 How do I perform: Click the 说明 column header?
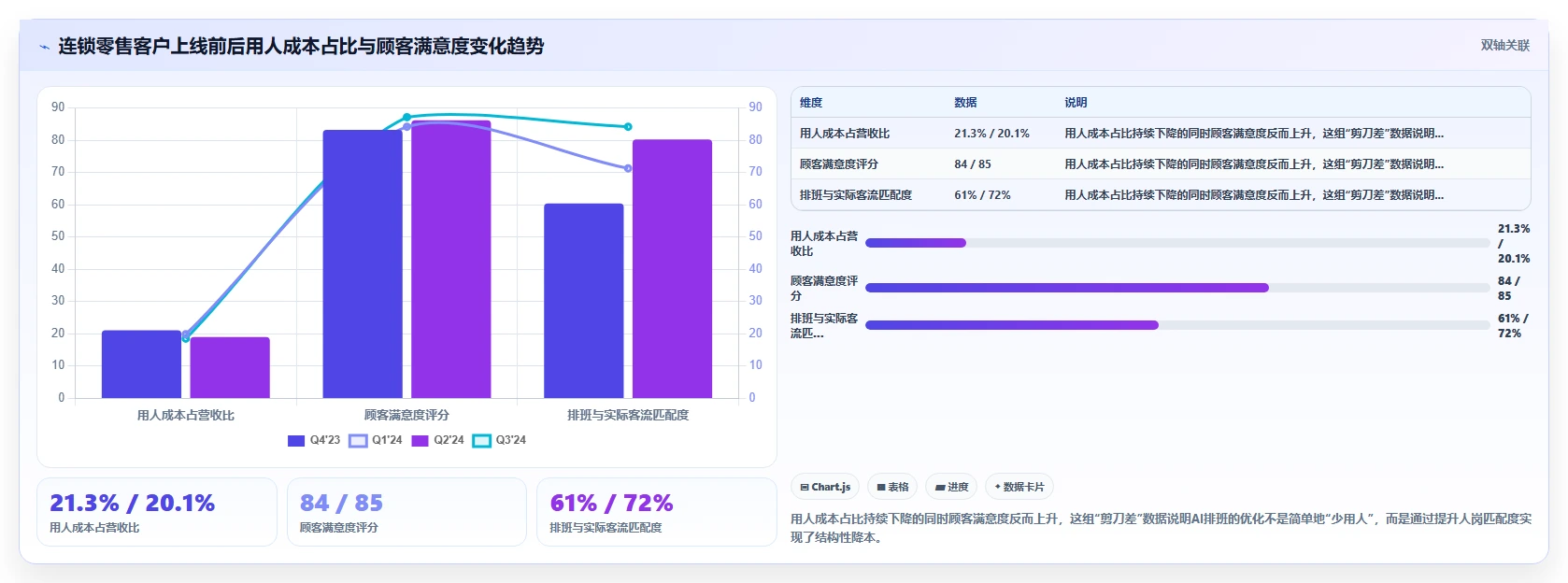[1076, 103]
